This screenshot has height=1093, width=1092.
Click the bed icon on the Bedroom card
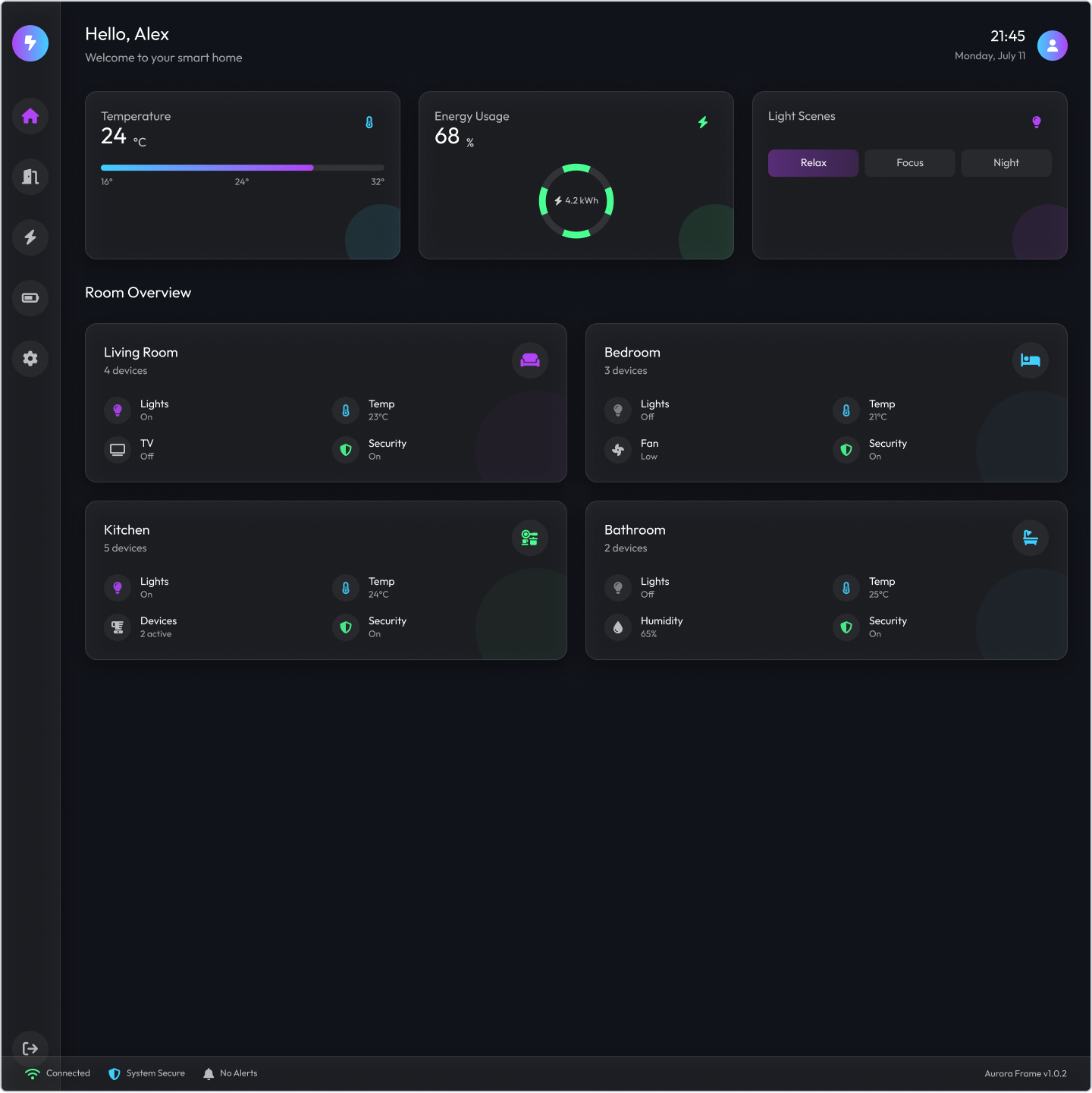pos(1030,361)
